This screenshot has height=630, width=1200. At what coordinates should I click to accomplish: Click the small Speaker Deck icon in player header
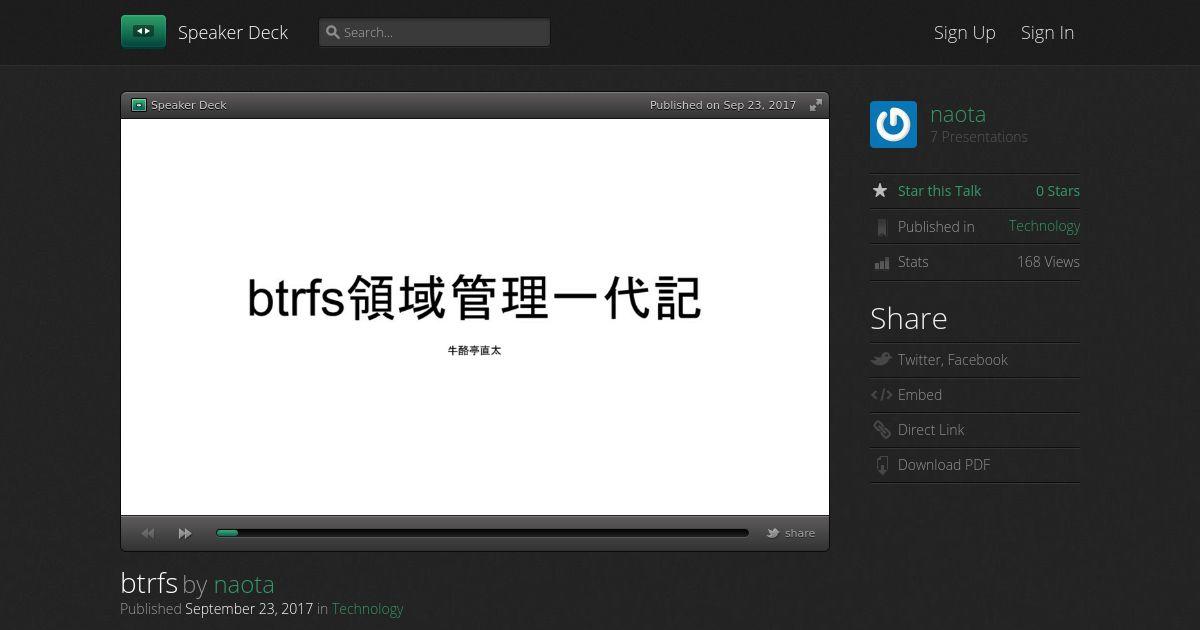click(139, 105)
